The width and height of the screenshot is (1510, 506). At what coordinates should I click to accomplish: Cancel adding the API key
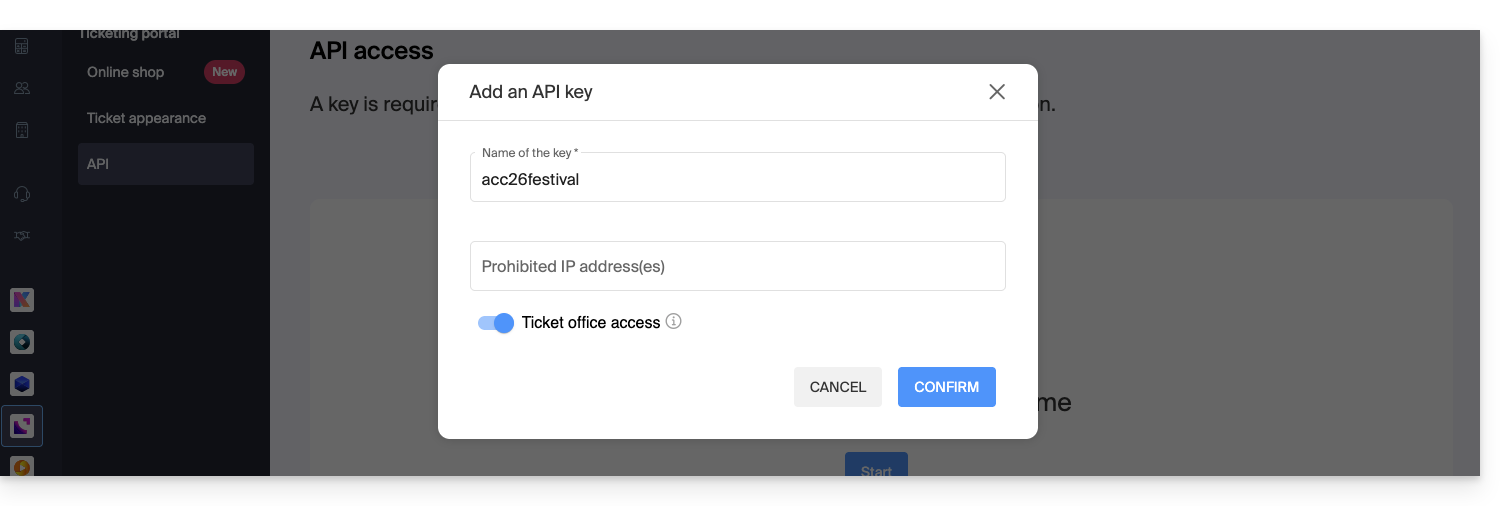click(x=837, y=387)
